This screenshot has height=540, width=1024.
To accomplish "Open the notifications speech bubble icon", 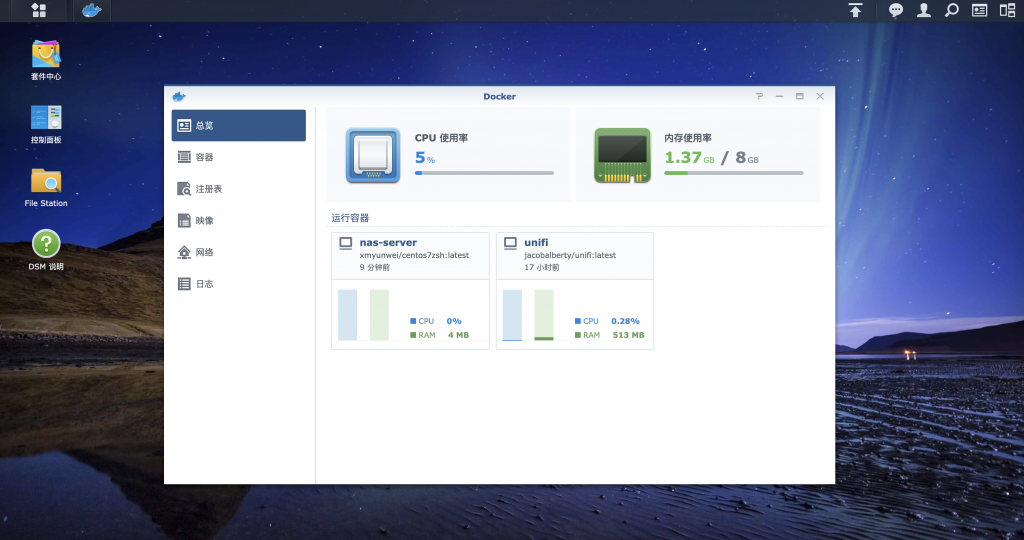I will pyautogui.click(x=896, y=10).
